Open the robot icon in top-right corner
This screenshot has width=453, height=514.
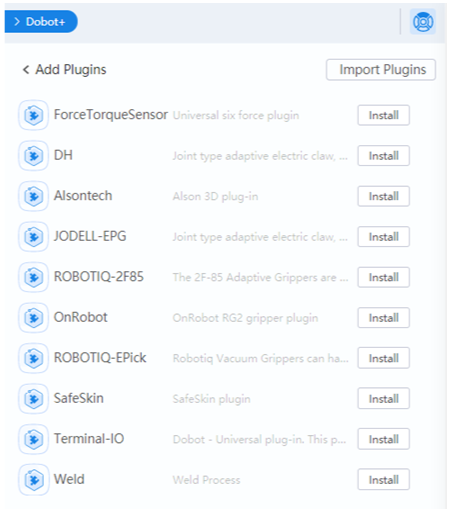[x=423, y=22]
